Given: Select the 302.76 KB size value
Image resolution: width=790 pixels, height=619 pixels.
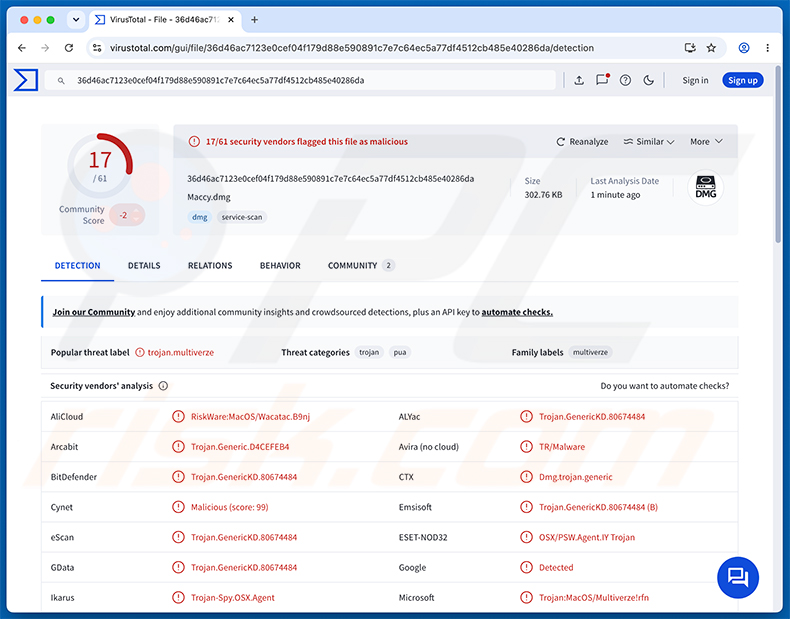Looking at the screenshot, I should [543, 195].
